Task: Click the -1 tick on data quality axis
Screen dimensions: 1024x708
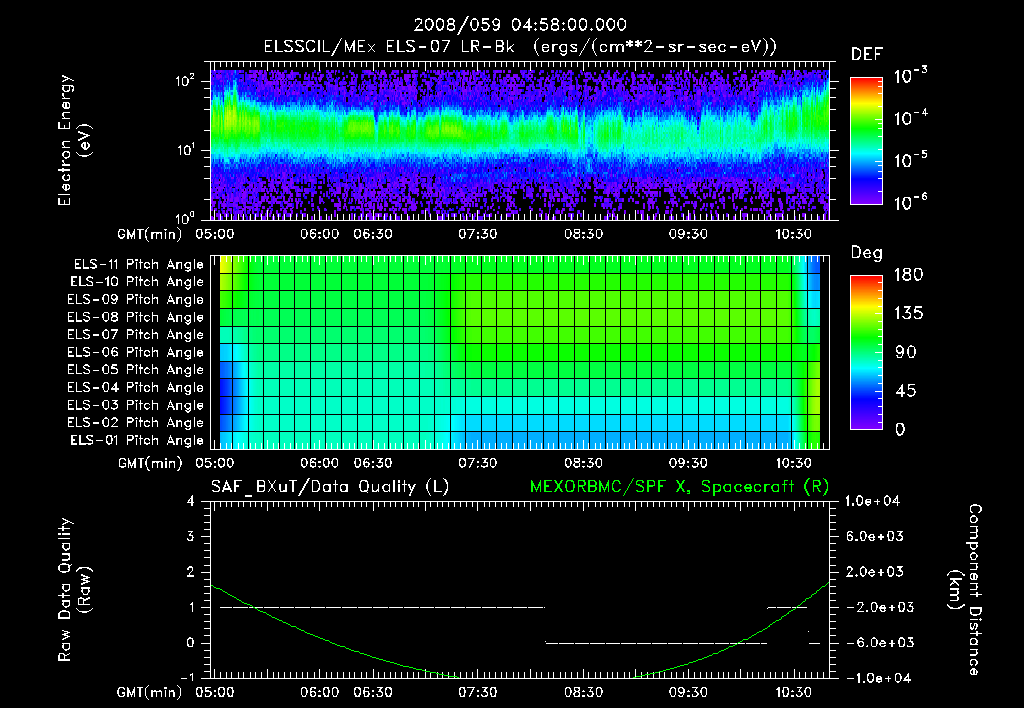Action: pyautogui.click(x=187, y=677)
